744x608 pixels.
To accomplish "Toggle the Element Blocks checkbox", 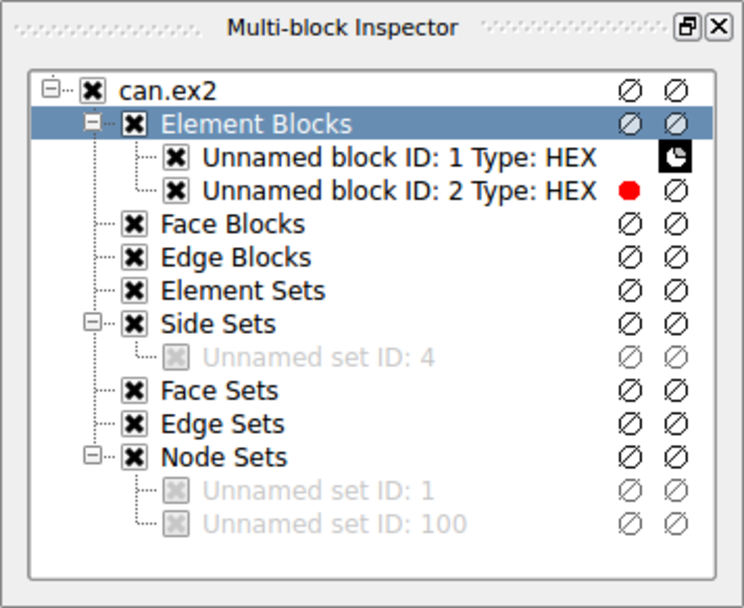I will (134, 124).
